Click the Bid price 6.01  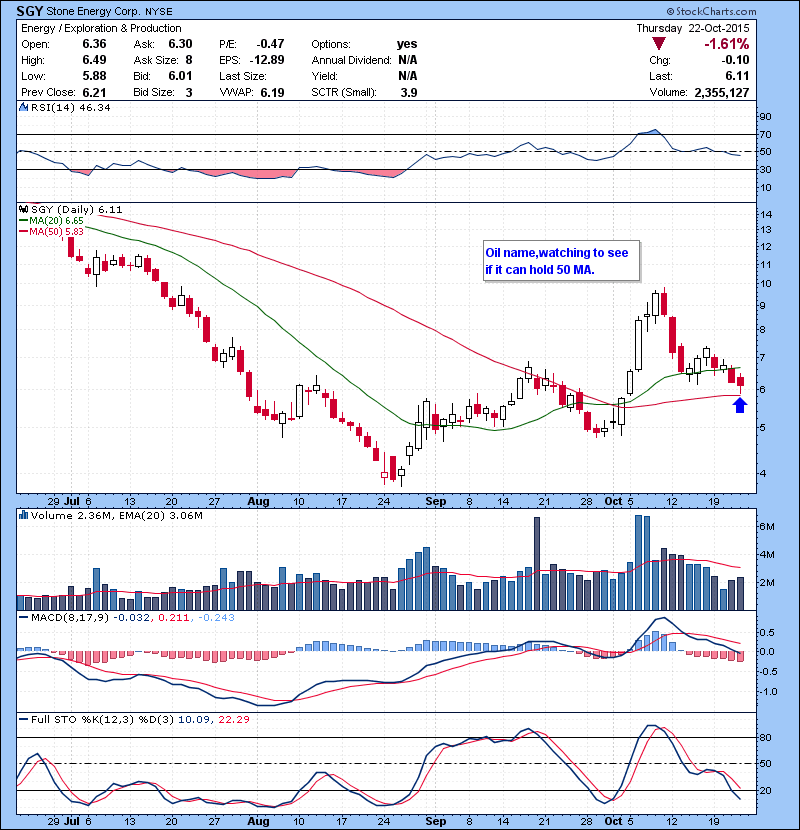coord(180,76)
